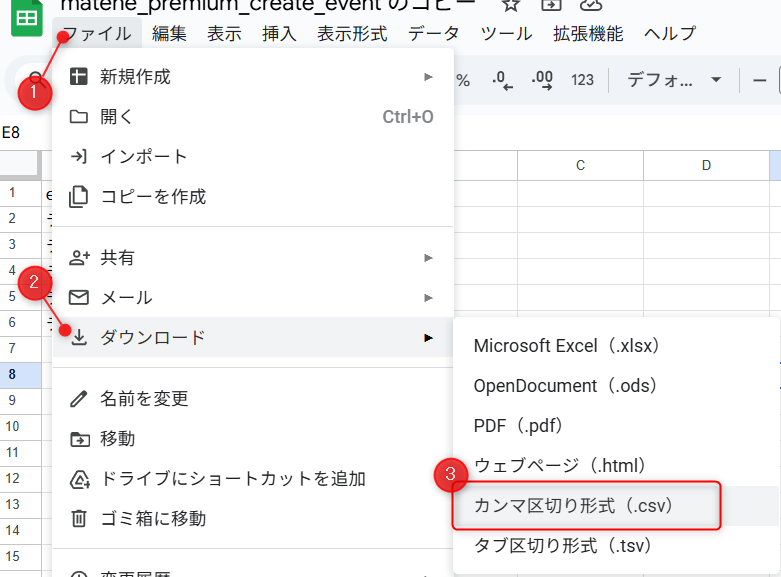Image resolution: width=781 pixels, height=577 pixels.
Task: Click the Google Sheets home logo
Action: pos(27,18)
